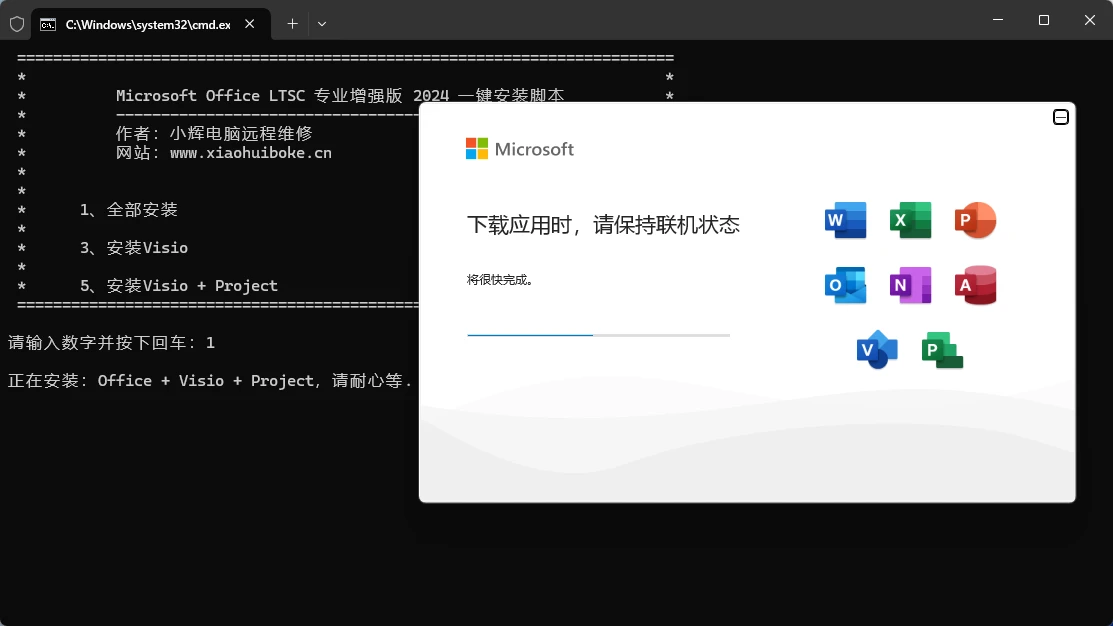Close the cmd.exe tab
Screen dimensions: 1113x626
(250, 24)
